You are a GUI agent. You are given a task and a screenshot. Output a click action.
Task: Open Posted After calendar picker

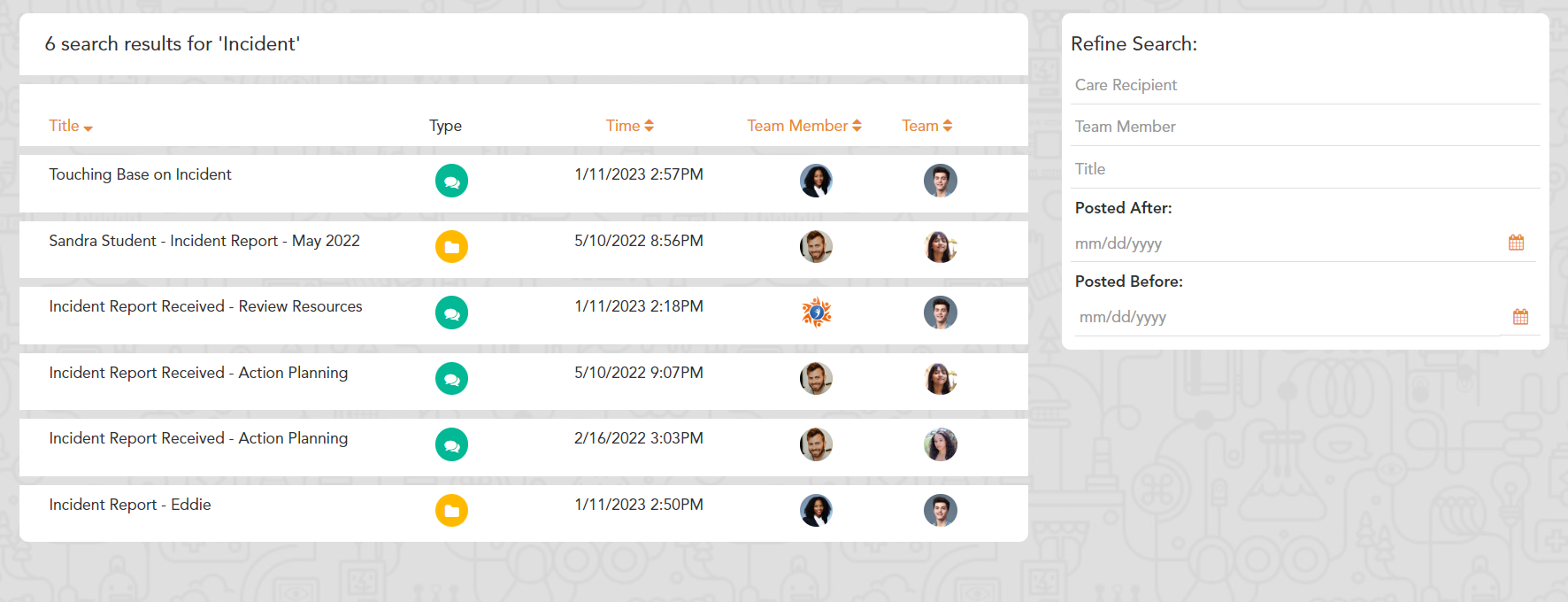click(1516, 243)
